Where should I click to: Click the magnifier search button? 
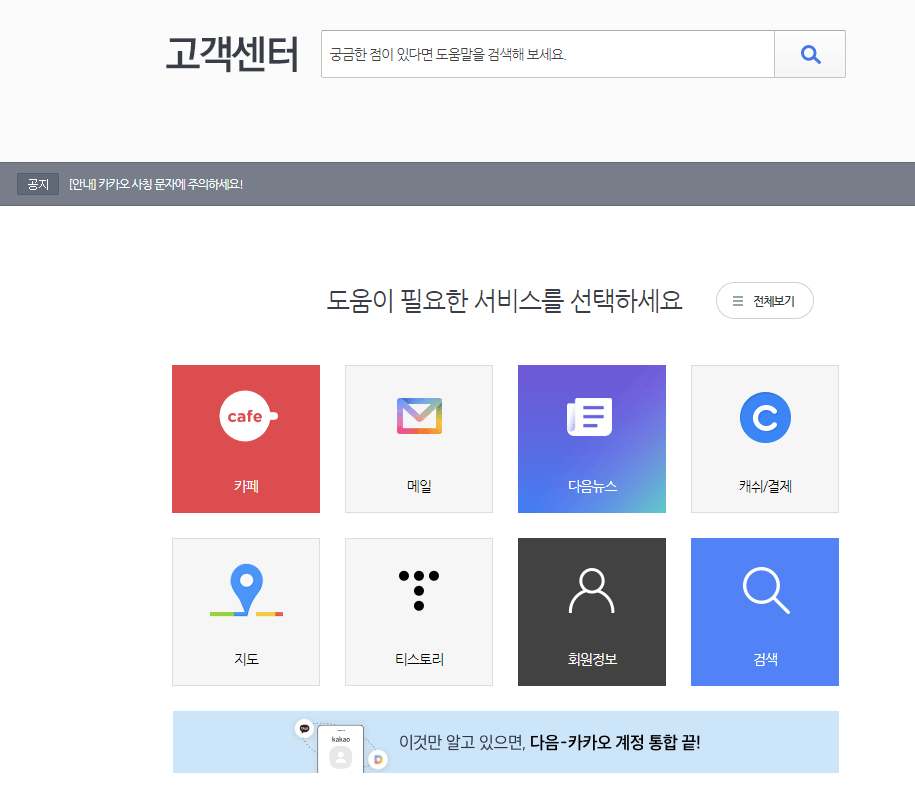coord(810,54)
